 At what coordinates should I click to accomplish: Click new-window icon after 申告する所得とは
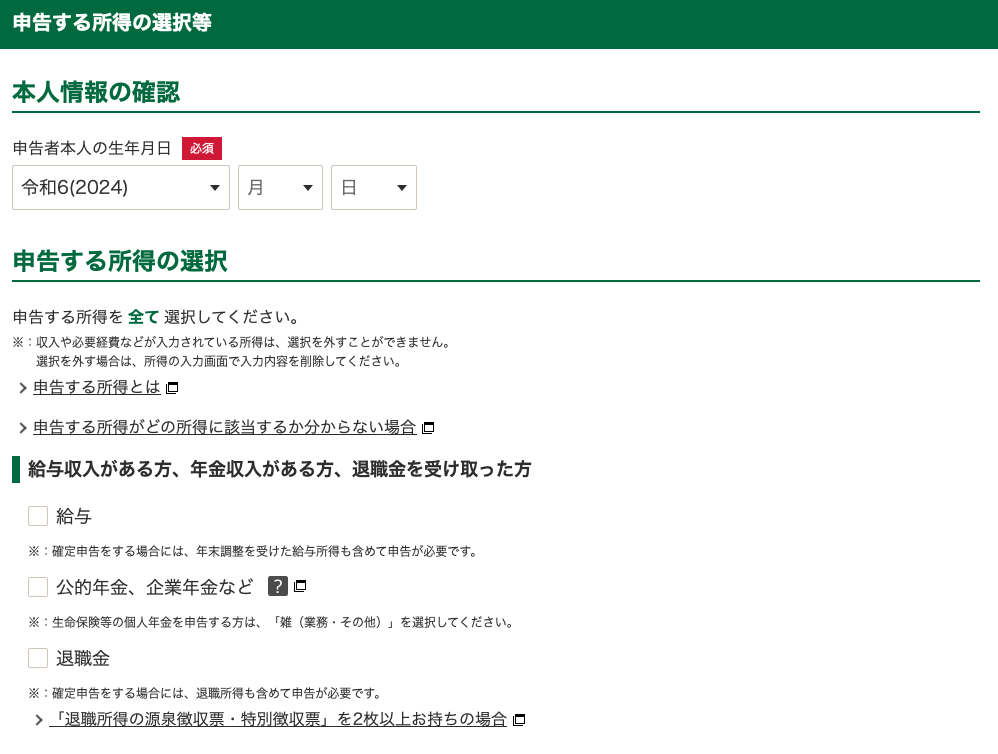coord(172,387)
